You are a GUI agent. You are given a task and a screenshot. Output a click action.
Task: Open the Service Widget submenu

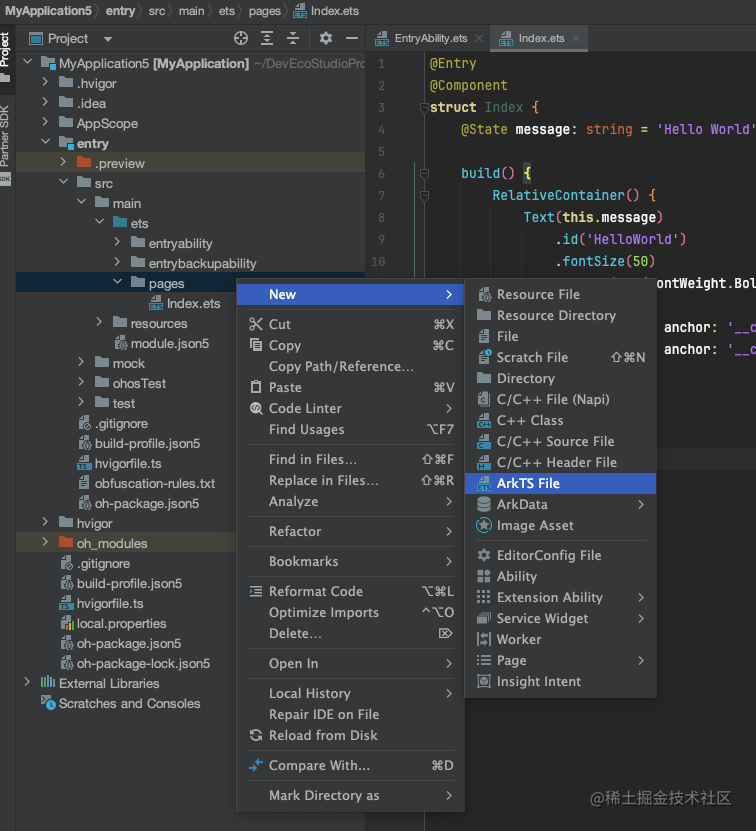coord(560,618)
